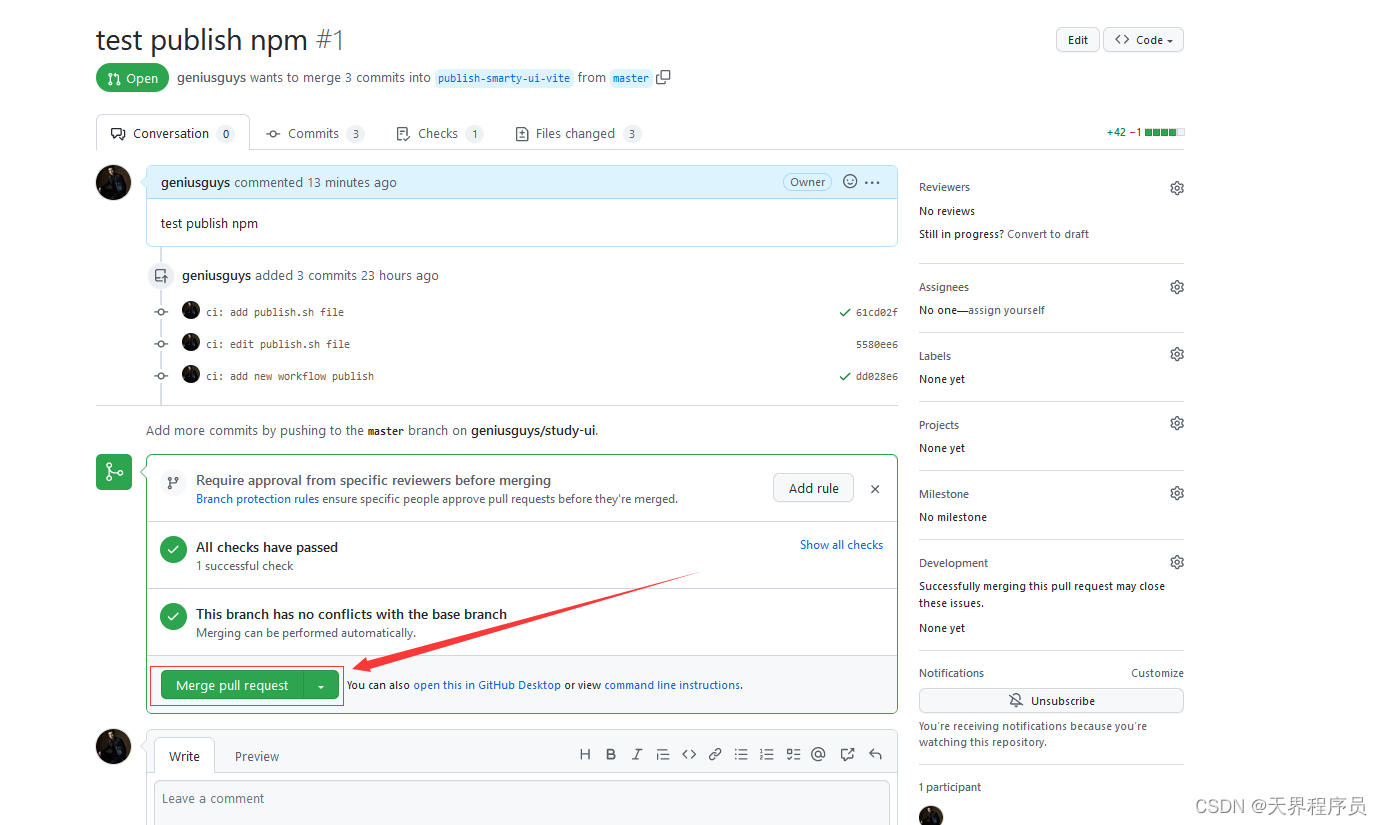Open commit 'ci: add publish.sh file'
The width and height of the screenshot is (1382, 825).
coord(275,312)
